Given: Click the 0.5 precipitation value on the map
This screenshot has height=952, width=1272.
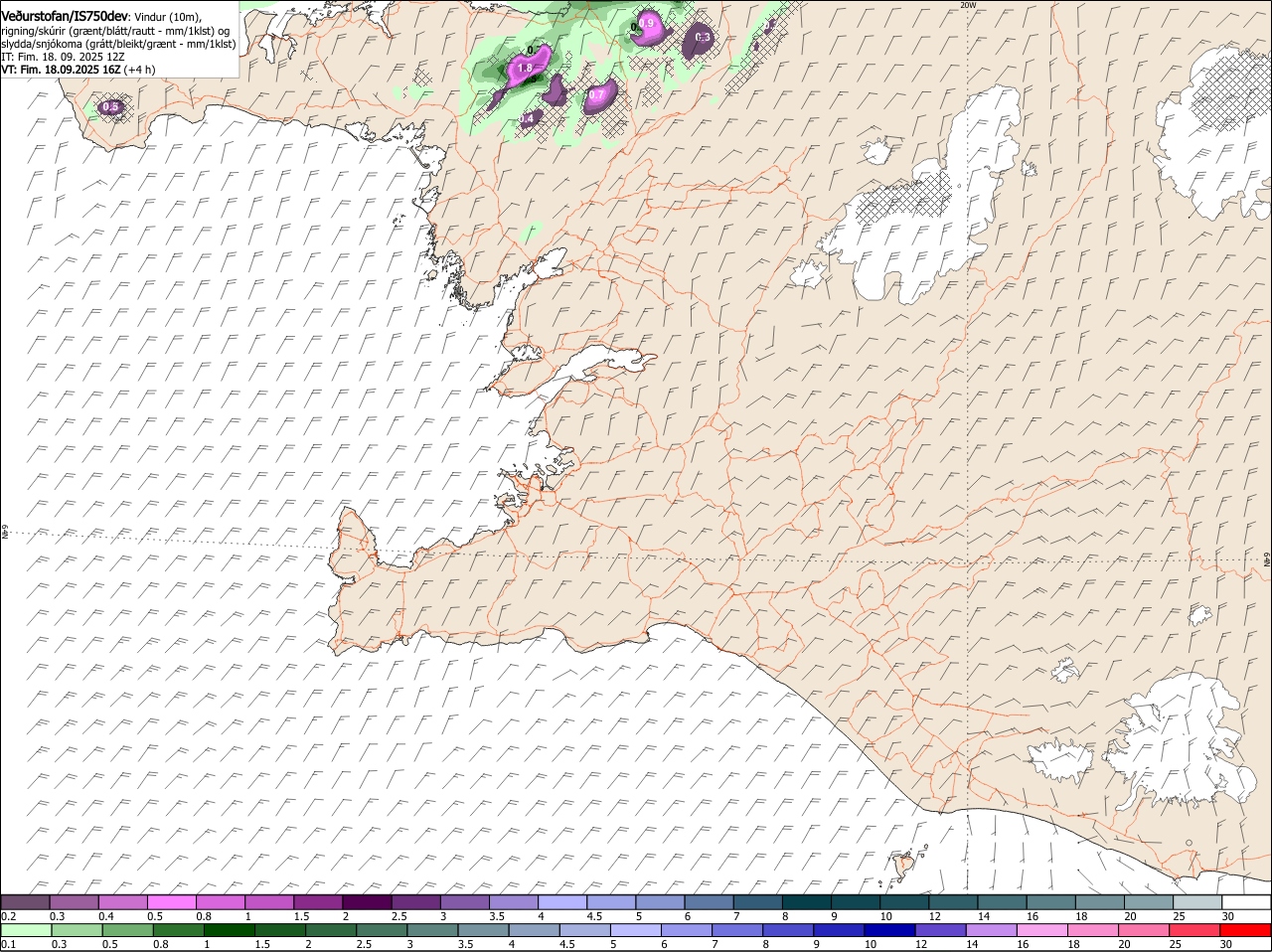Looking at the screenshot, I should click(x=110, y=106).
